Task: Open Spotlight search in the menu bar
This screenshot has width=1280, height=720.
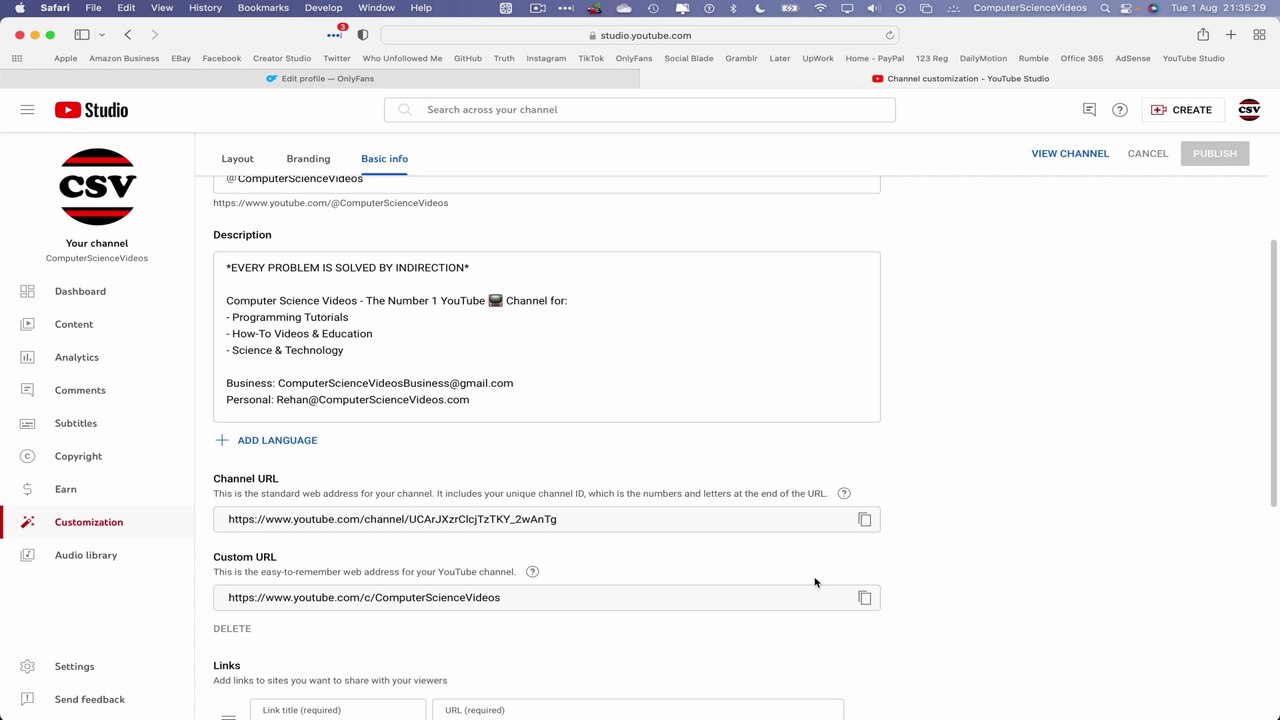Action: click(x=1105, y=8)
